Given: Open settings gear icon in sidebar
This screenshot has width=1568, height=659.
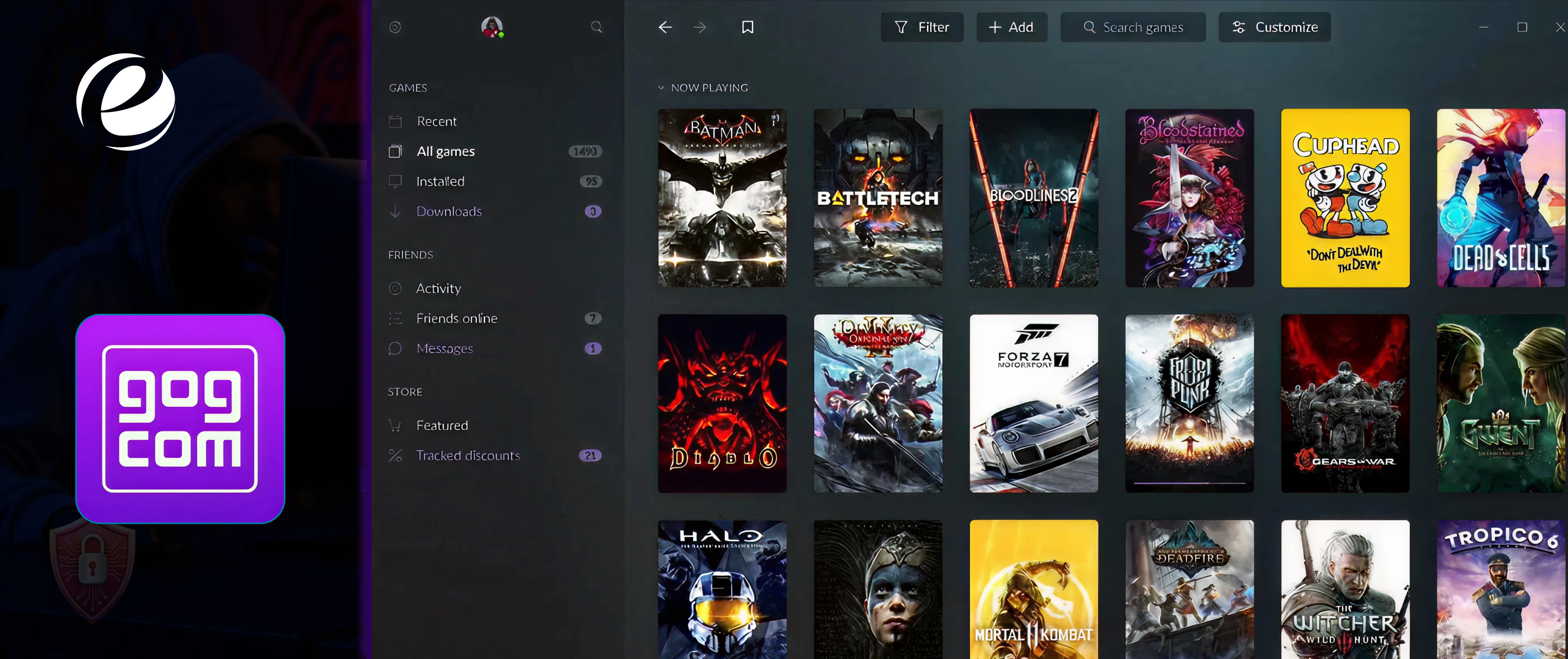Looking at the screenshot, I should pos(395,27).
